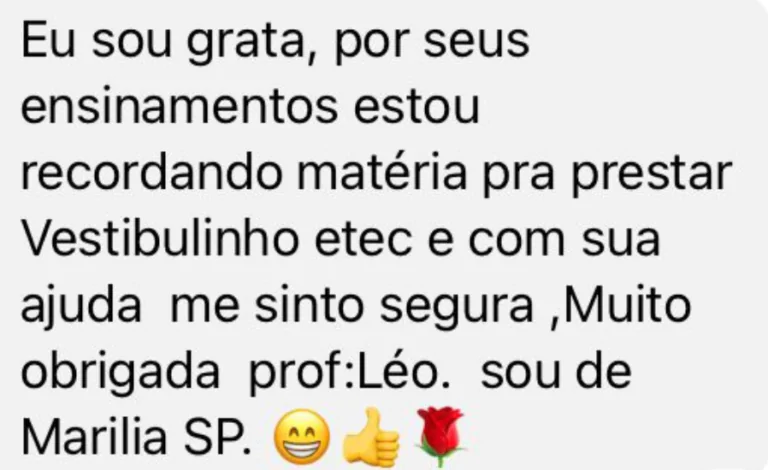Image resolution: width=768 pixels, height=470 pixels.
Task: Click the word "ajuda"
Action: [x=81, y=308]
